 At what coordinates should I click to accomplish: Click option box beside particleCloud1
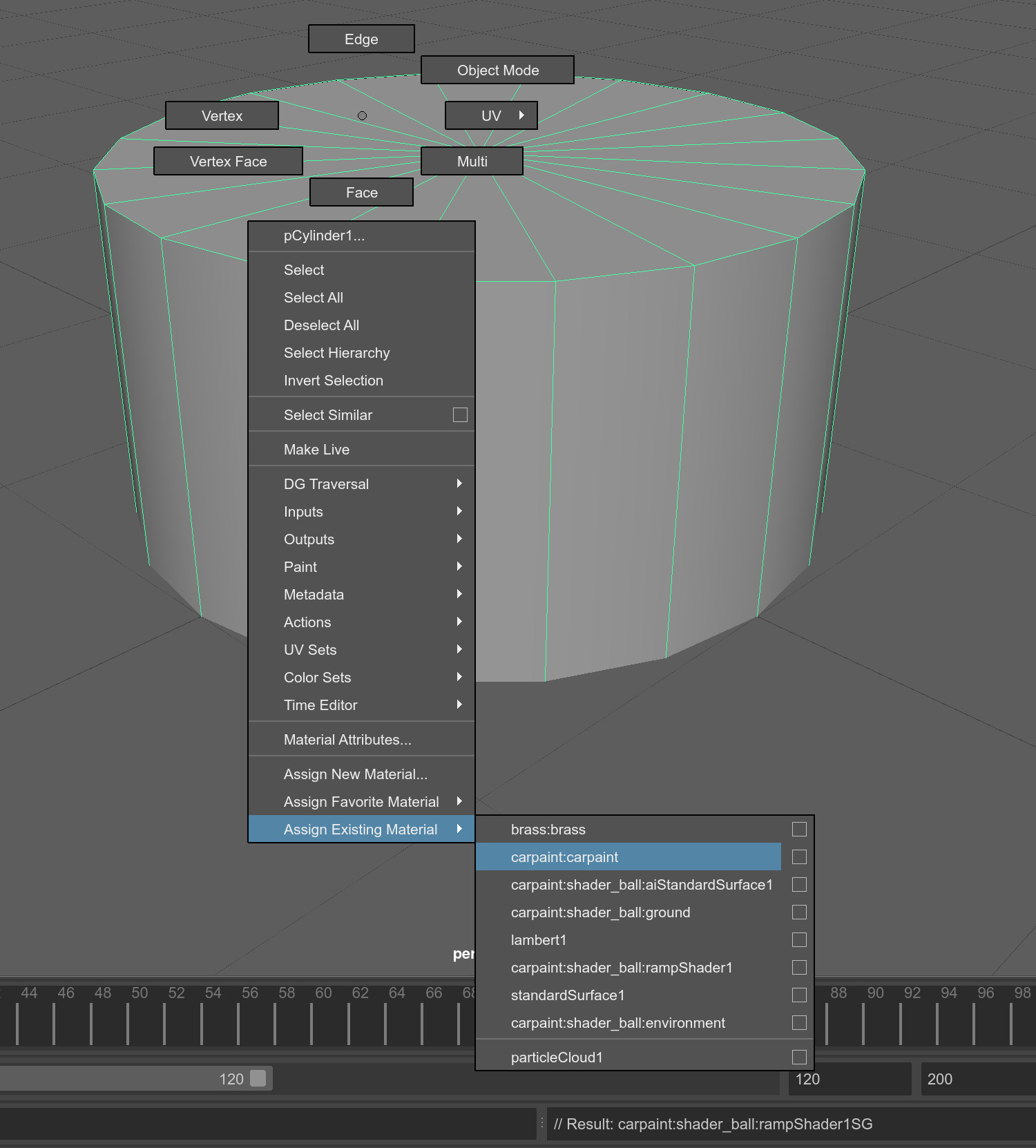(799, 1057)
